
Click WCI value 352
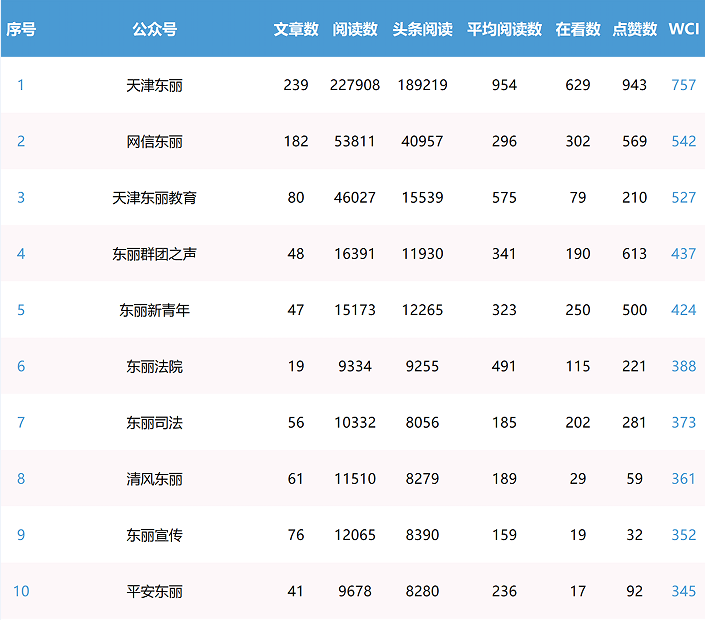(684, 535)
